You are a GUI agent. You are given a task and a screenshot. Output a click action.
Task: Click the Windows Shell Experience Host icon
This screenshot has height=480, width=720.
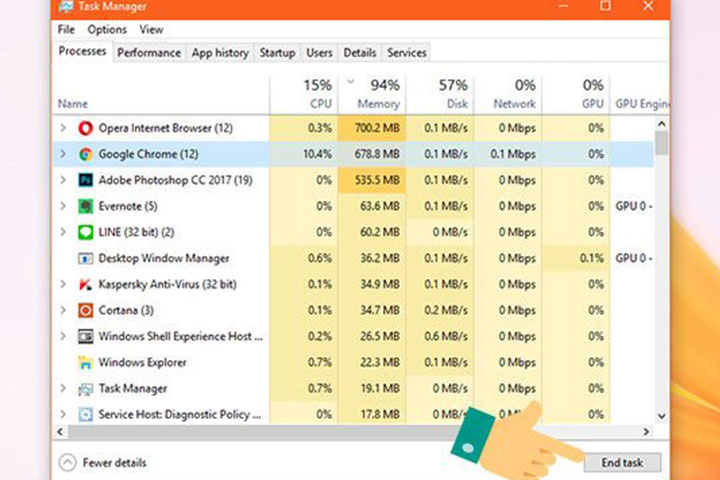pyautogui.click(x=85, y=337)
